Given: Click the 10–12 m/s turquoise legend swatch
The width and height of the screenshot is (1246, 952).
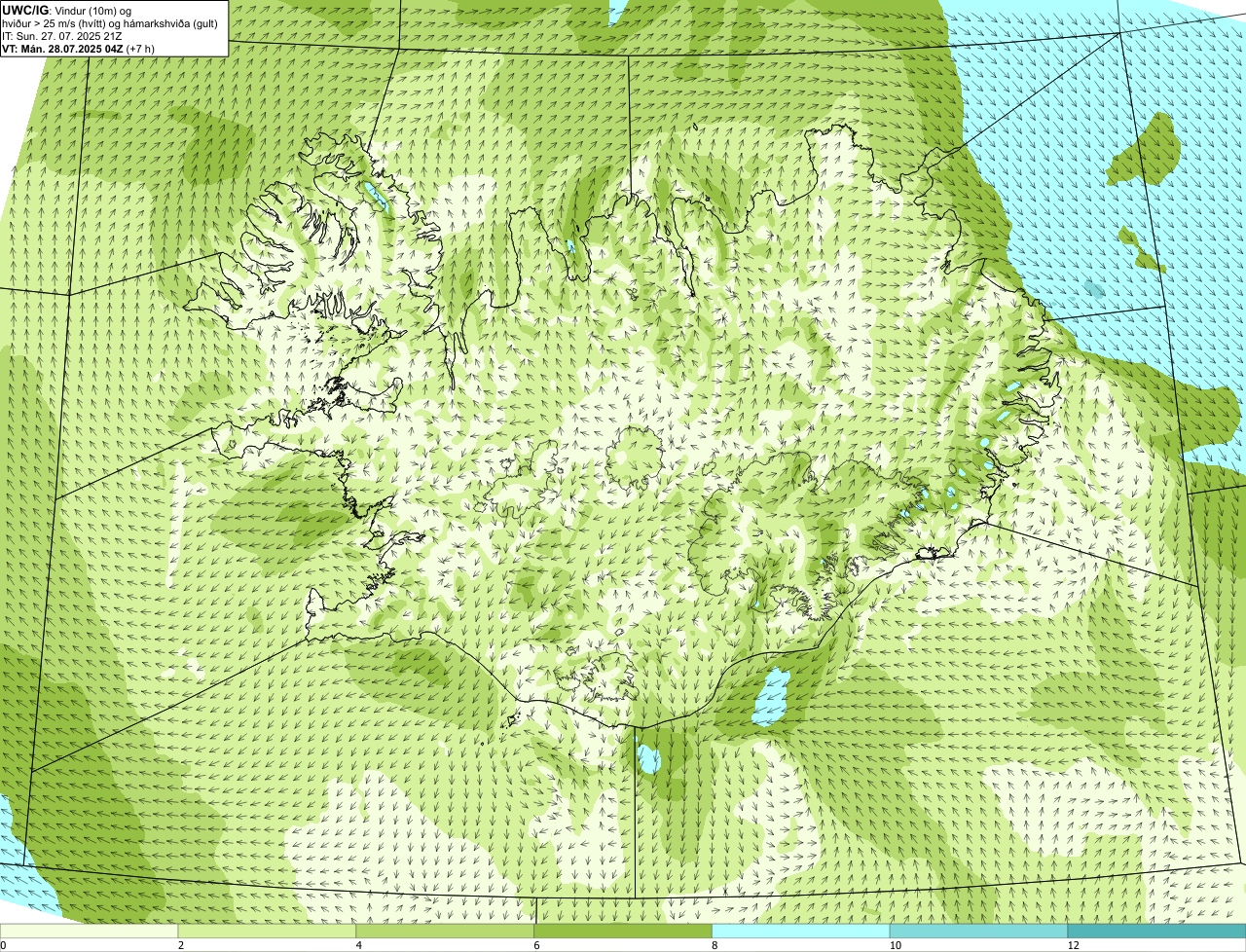Looking at the screenshot, I should [x=978, y=932].
